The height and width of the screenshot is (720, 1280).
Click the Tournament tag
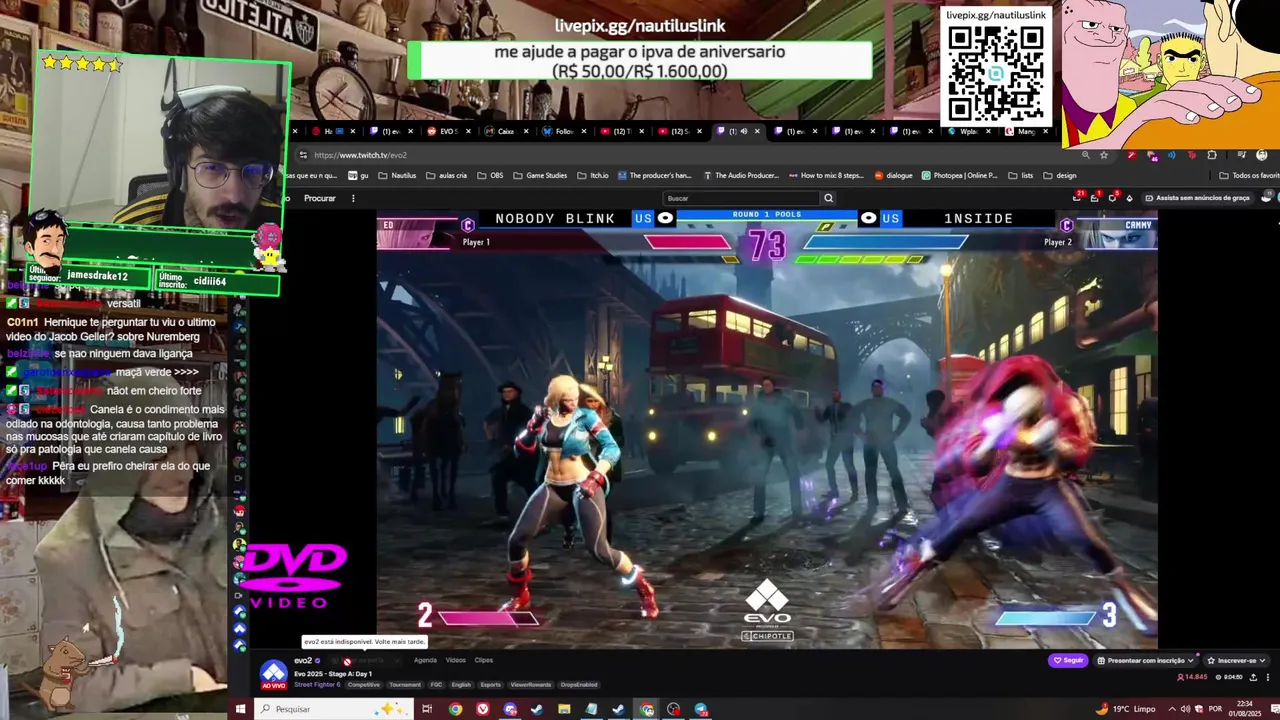point(405,685)
